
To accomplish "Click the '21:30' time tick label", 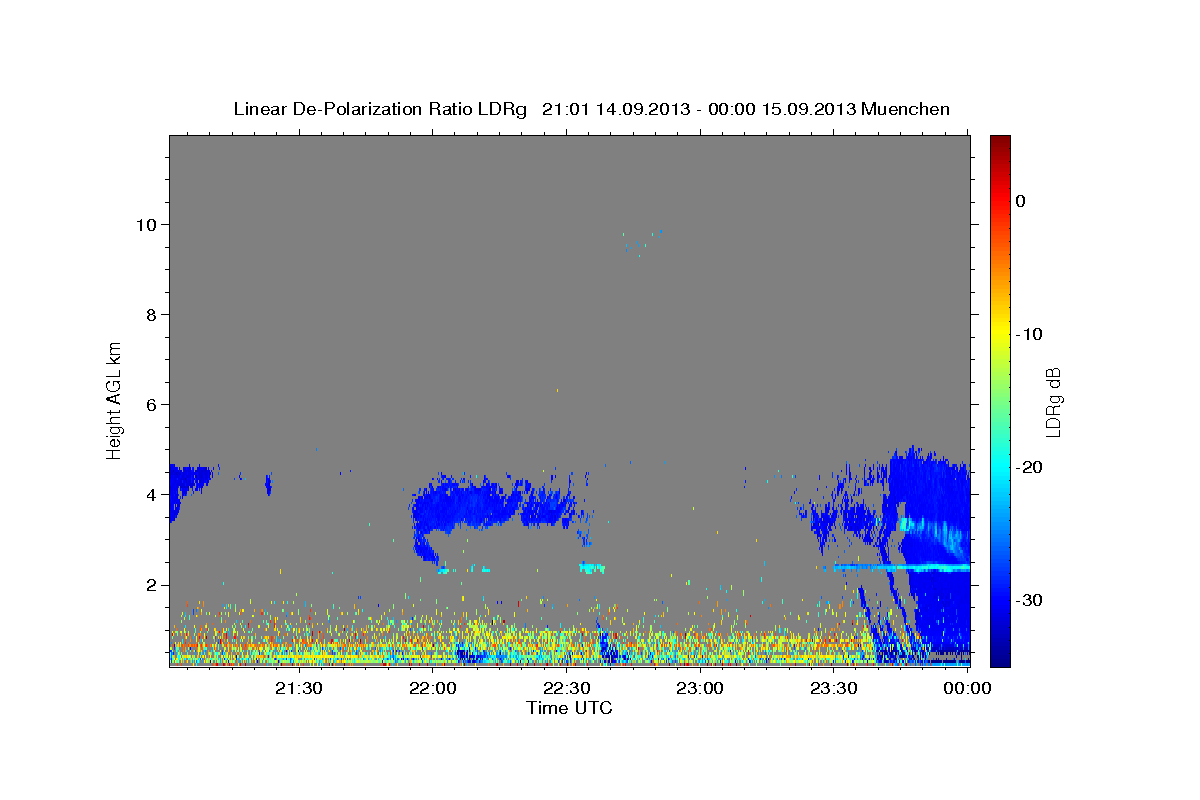I will click(299, 688).
